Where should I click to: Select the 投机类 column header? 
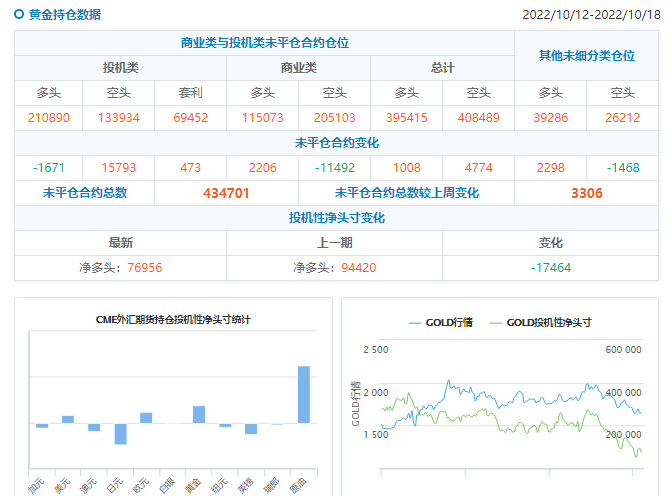tap(120, 68)
